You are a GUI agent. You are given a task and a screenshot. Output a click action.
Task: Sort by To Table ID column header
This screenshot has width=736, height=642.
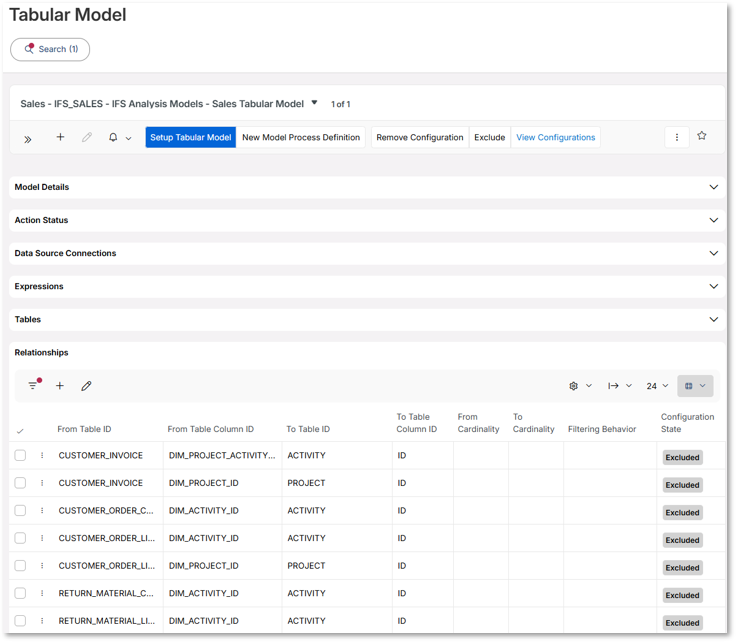(308, 429)
